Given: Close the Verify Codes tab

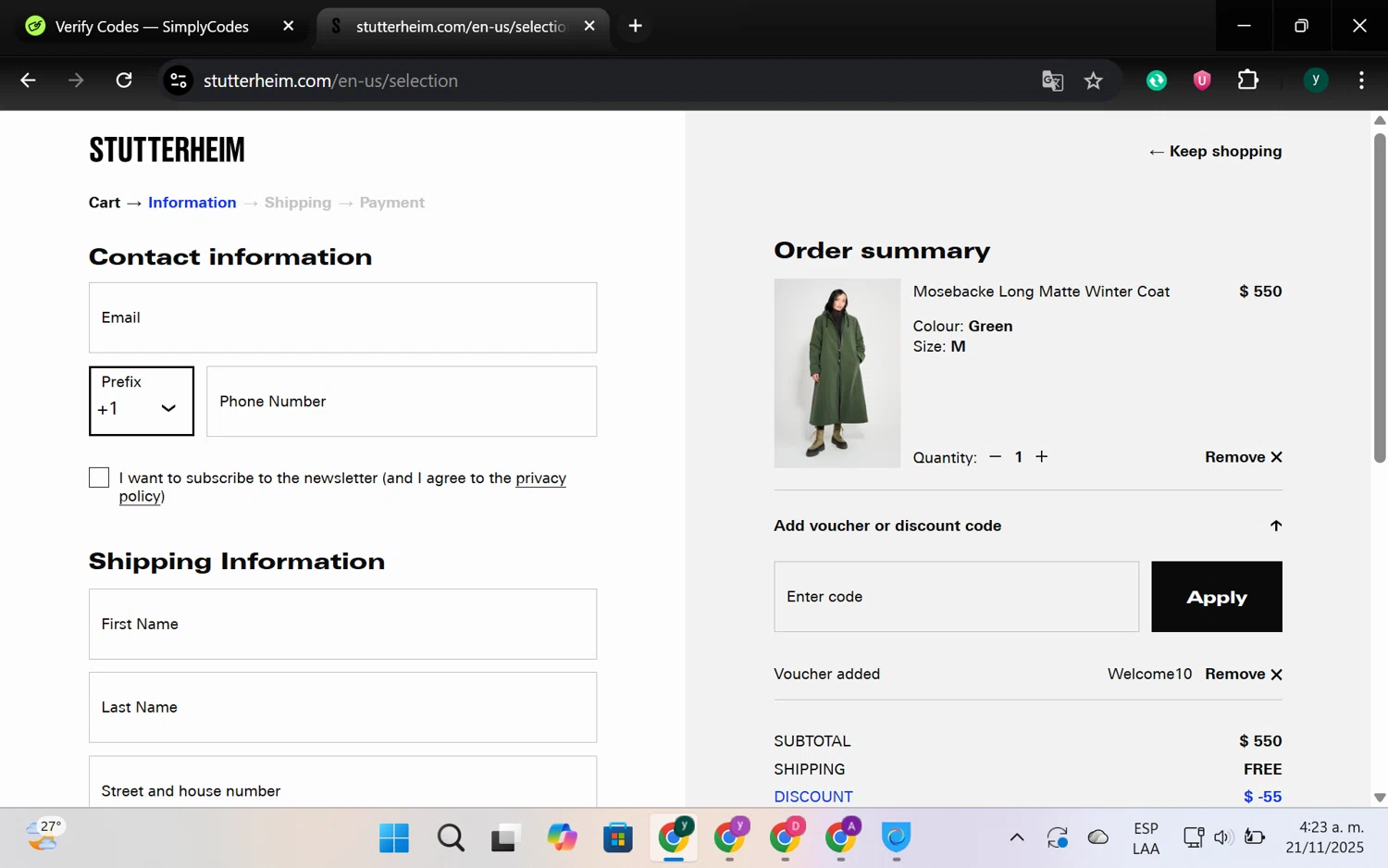Looking at the screenshot, I should (x=288, y=26).
